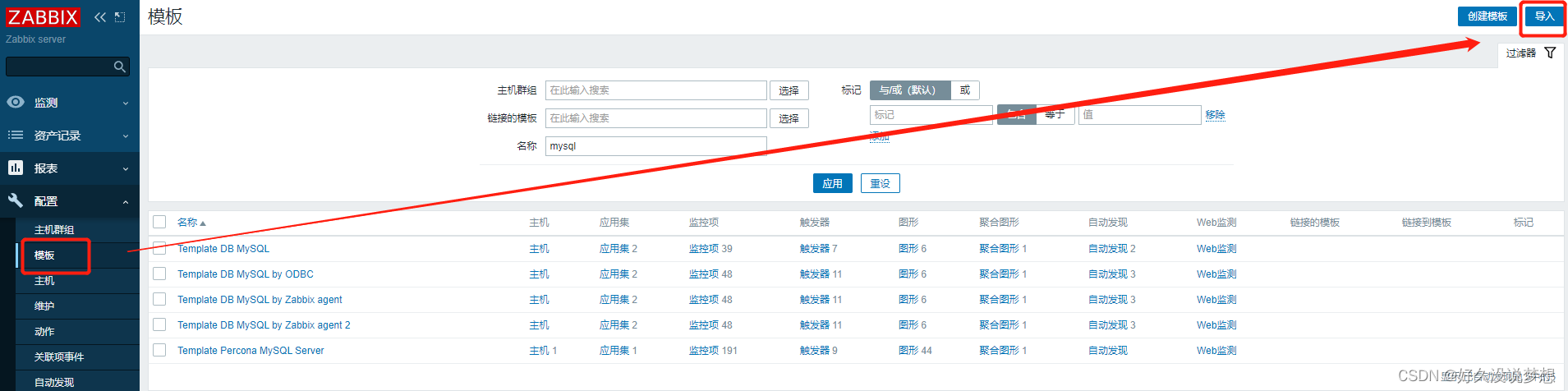The width and height of the screenshot is (1568, 391).
Task: Focus the sidebar search field
Action: [67, 67]
